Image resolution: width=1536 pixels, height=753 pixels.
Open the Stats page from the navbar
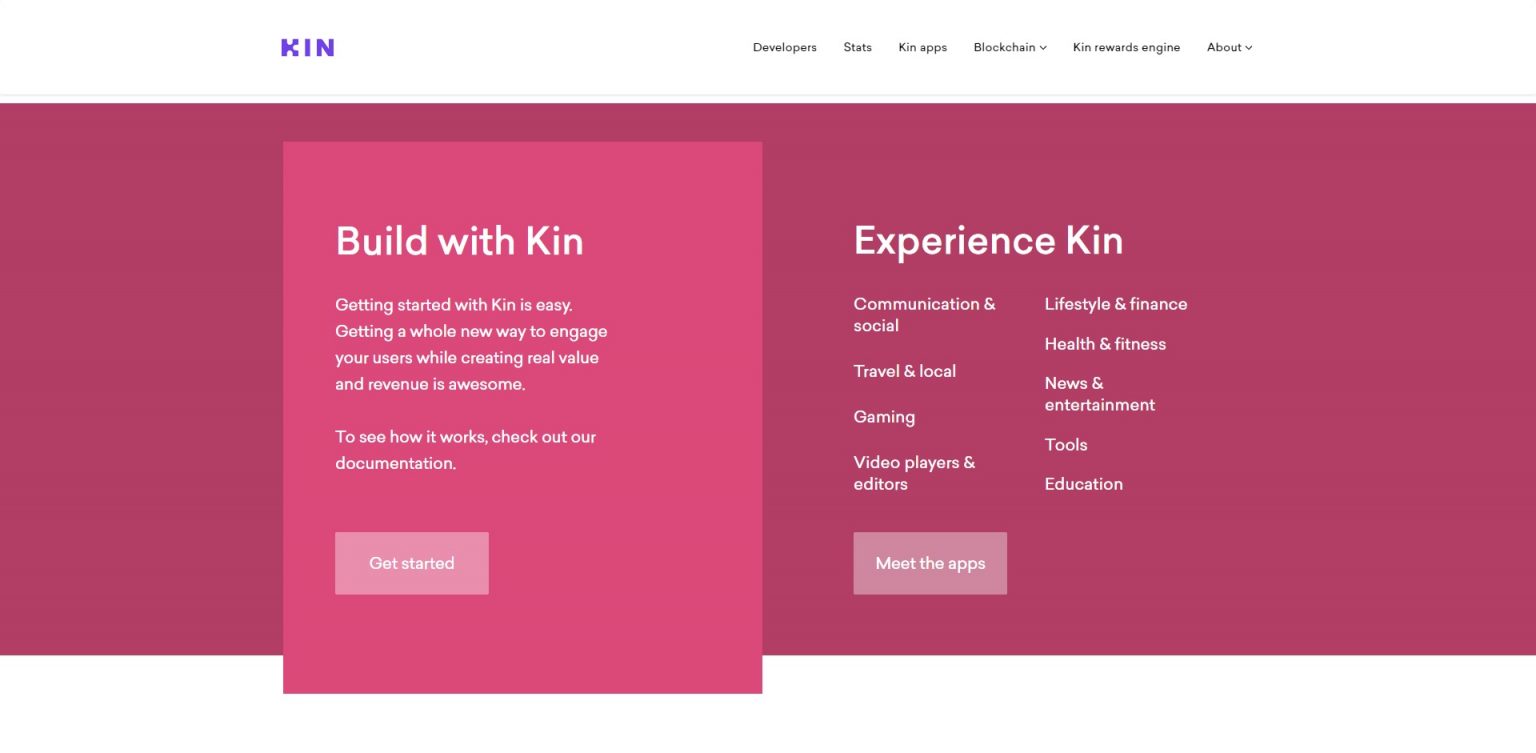857,47
